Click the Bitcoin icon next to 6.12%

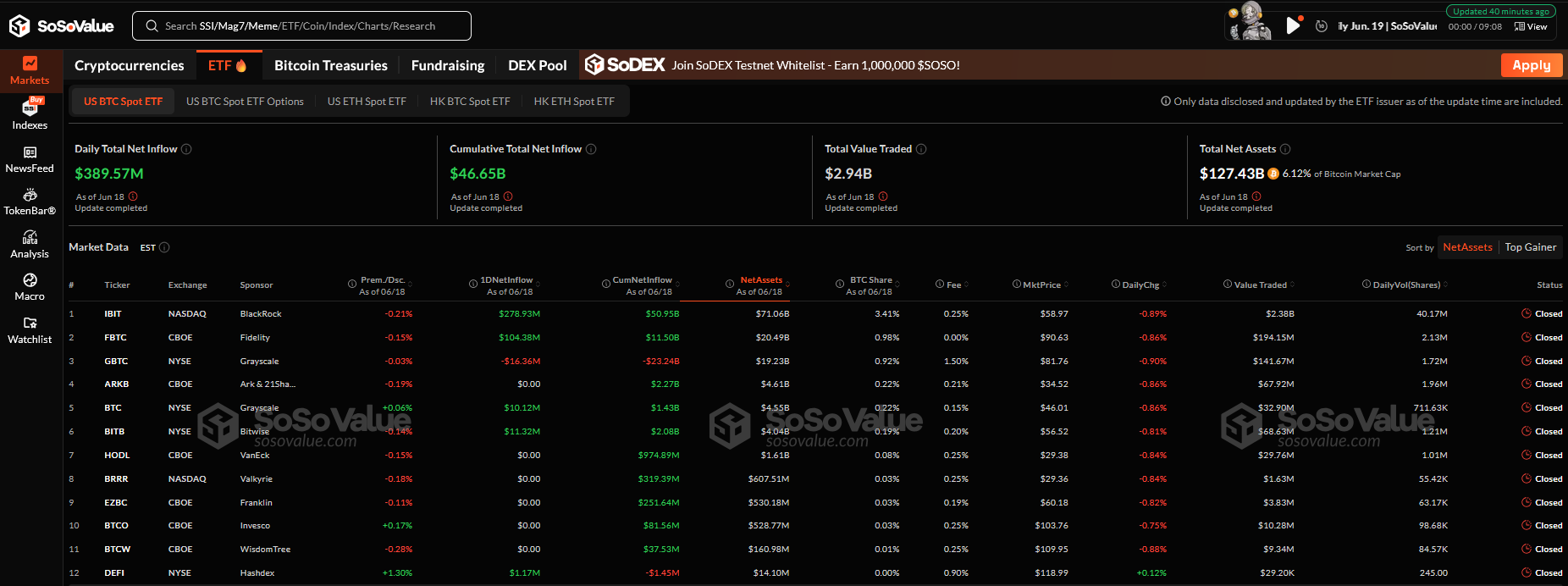click(x=1273, y=174)
